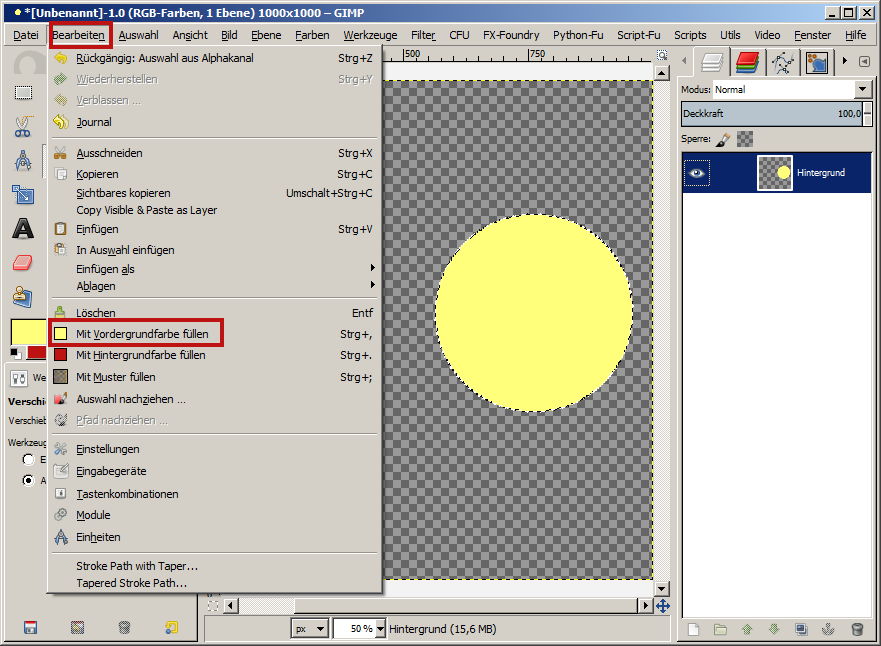The height and width of the screenshot is (646, 881).
Task: Lower the layer with the down arrow
Action: [x=774, y=629]
